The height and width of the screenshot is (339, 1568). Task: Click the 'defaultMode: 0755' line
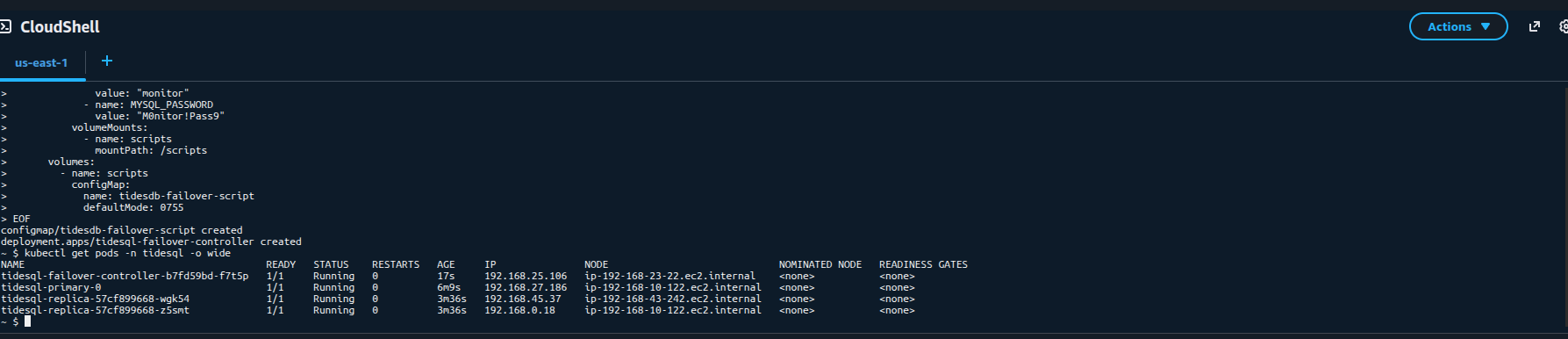click(133, 207)
